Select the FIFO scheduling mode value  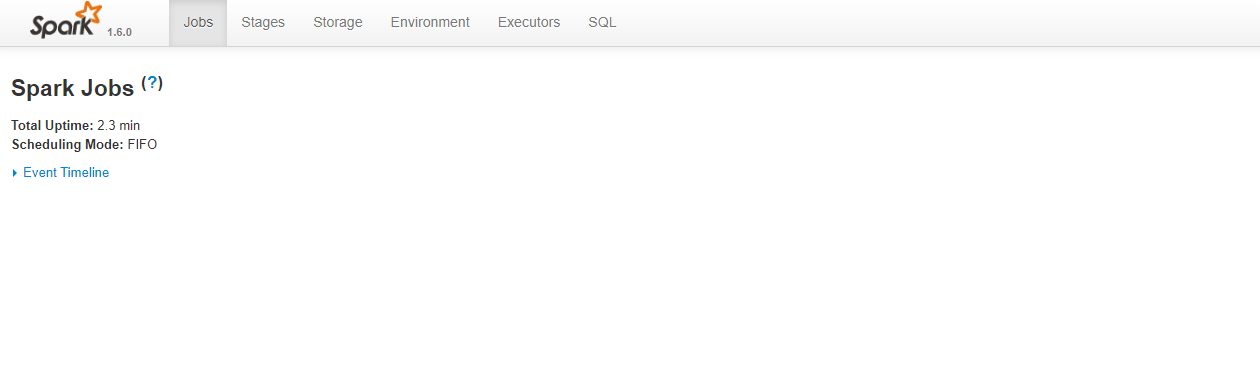pyautogui.click(x=143, y=145)
